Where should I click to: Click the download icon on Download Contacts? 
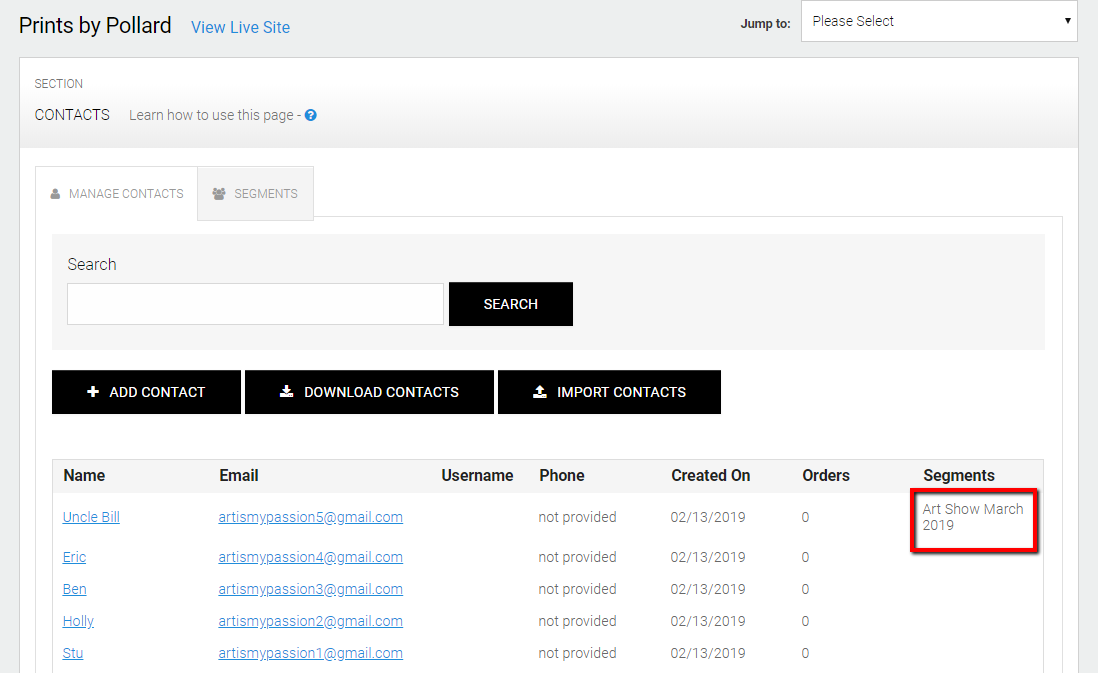click(286, 392)
